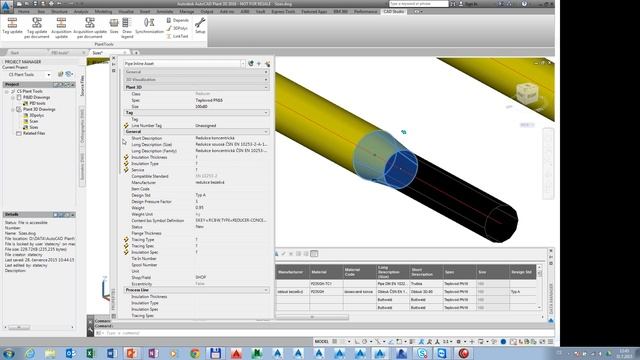Image resolution: width=640 pixels, height=360 pixels.
Task: Switch to the Home ribbon tab
Action: coord(24,11)
